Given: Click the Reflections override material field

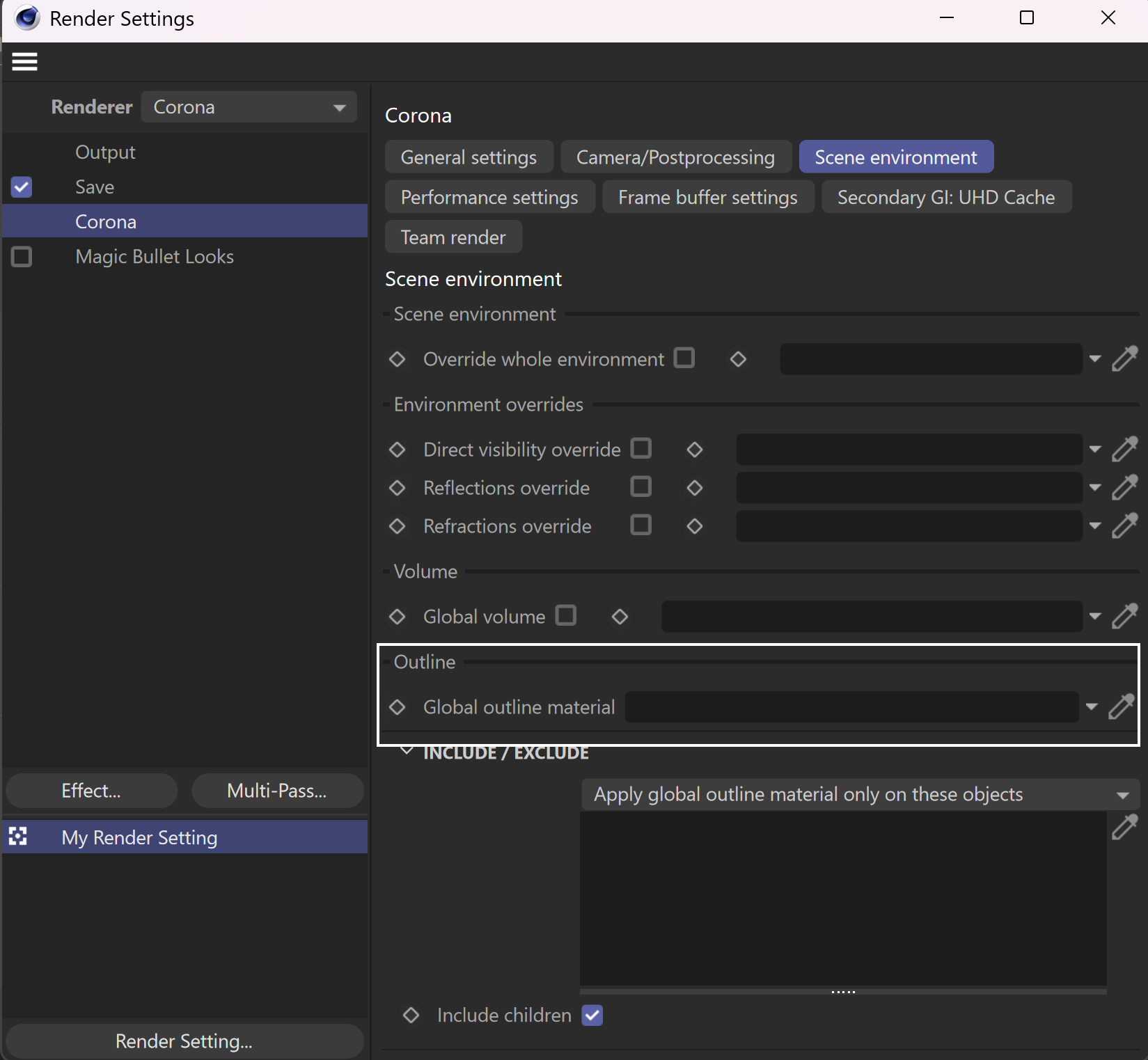Looking at the screenshot, I should point(909,488).
